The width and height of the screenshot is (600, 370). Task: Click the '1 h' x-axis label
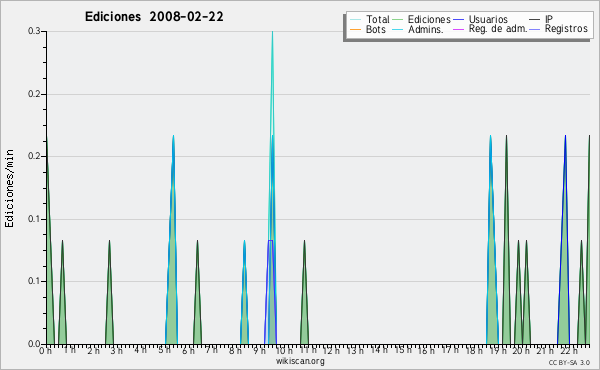pyautogui.click(x=69, y=350)
